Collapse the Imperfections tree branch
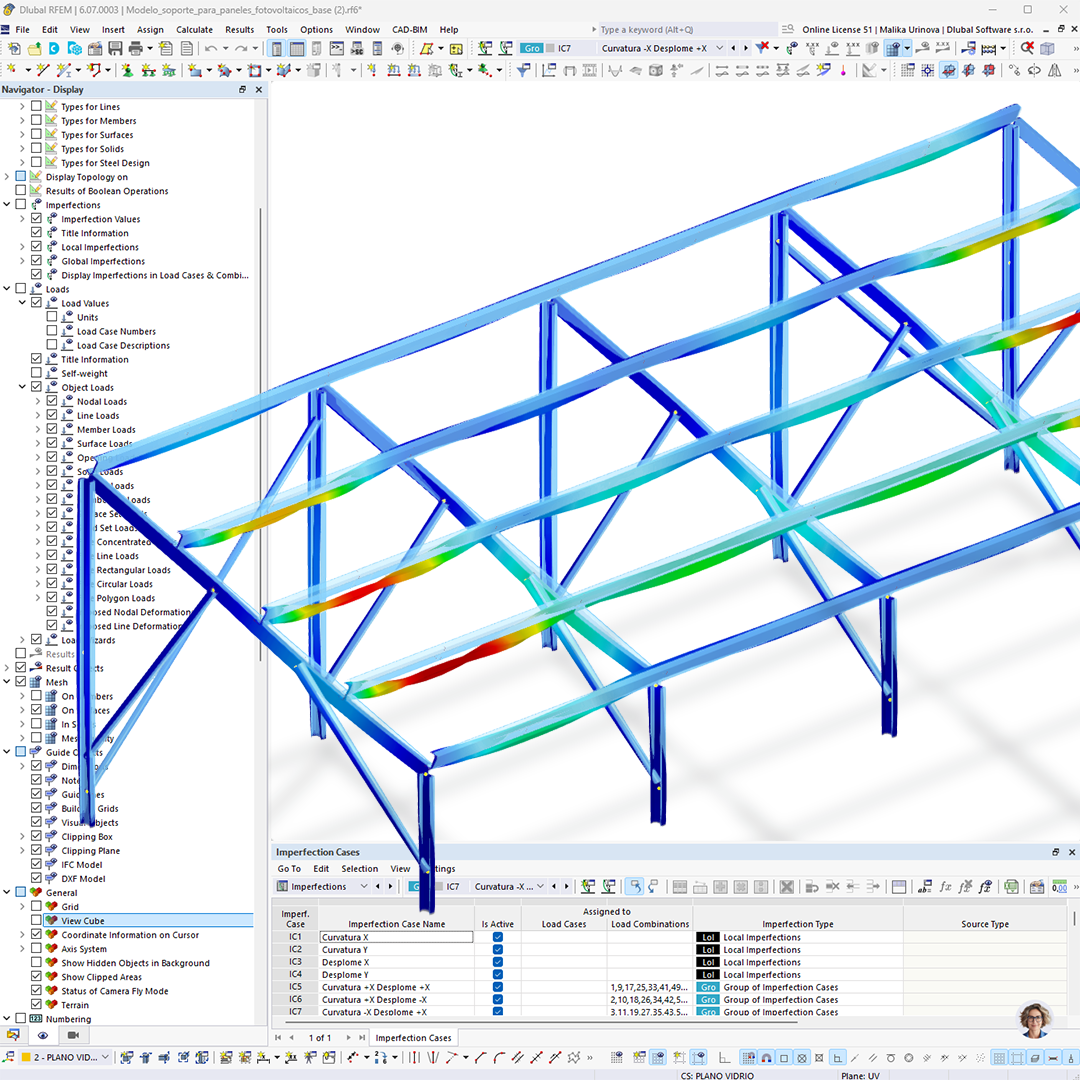 click(x=8, y=204)
